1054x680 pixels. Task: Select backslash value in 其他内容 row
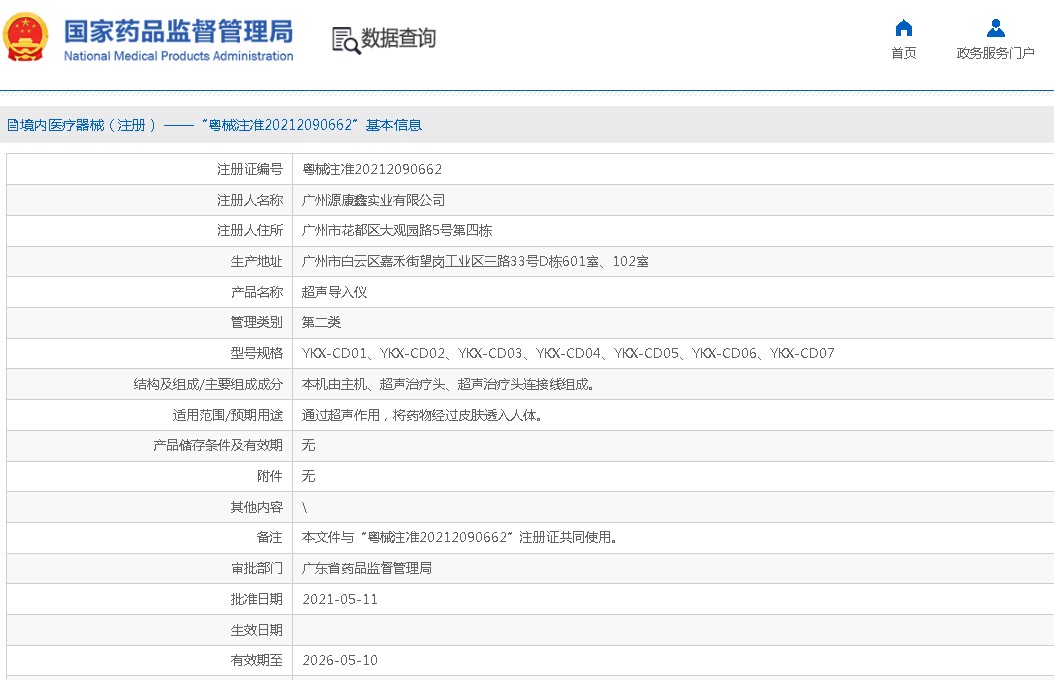(305, 508)
